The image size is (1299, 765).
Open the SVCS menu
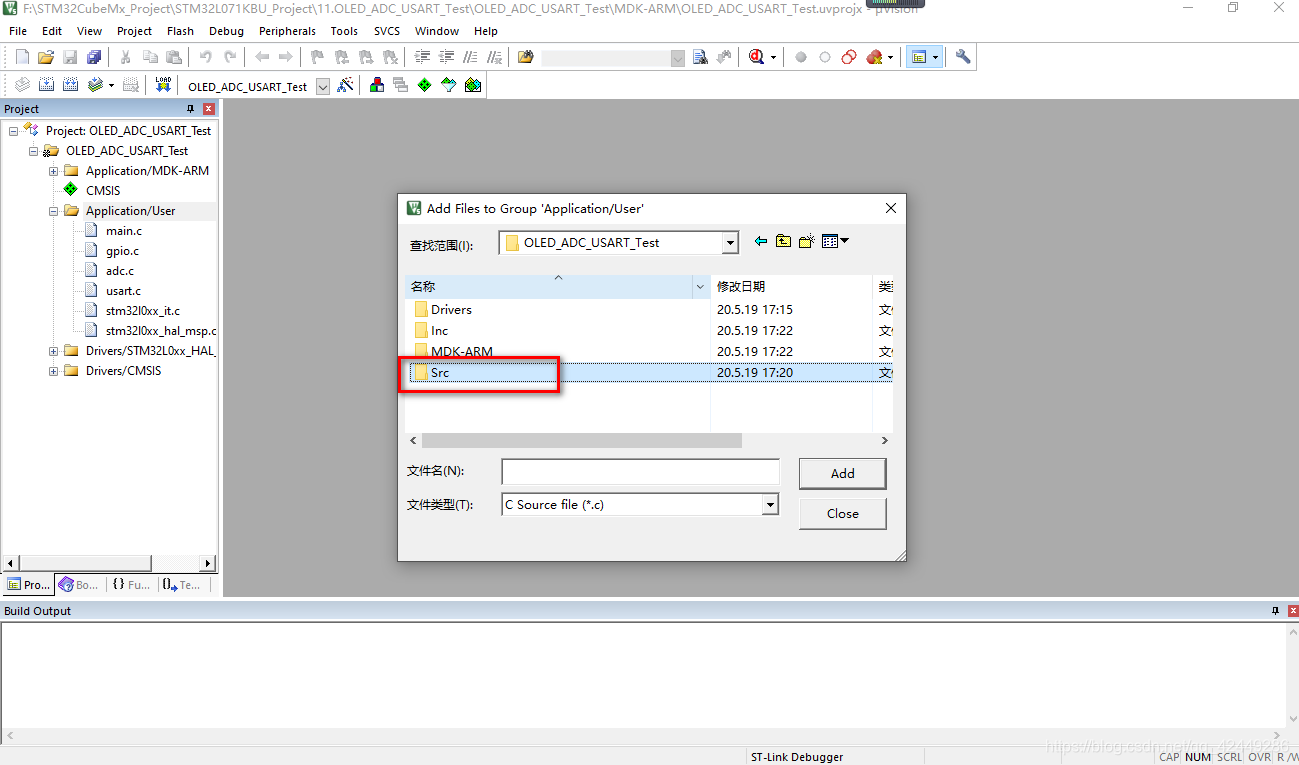point(387,31)
